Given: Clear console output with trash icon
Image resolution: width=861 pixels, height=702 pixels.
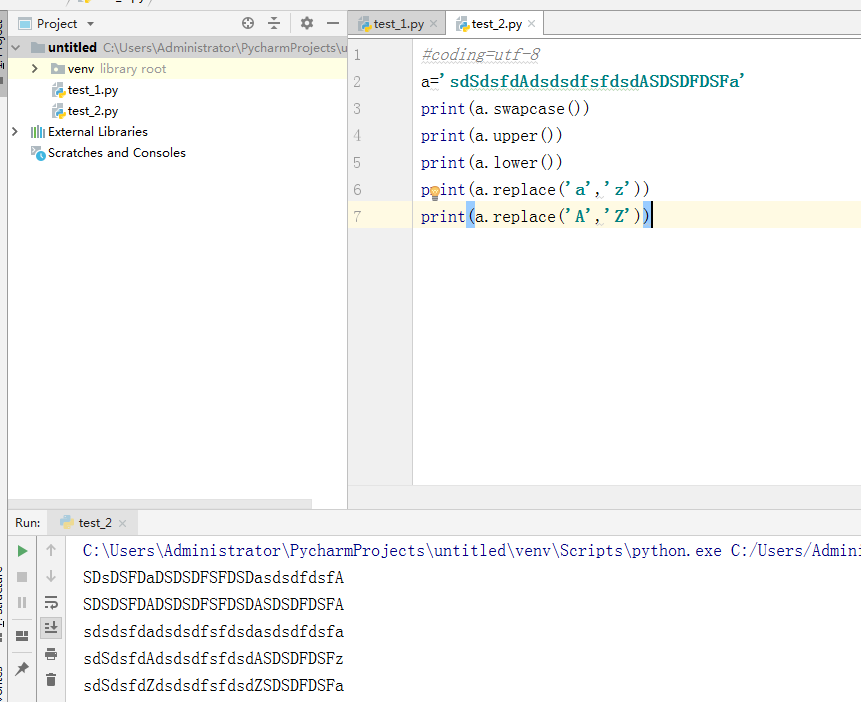Looking at the screenshot, I should [x=51, y=680].
